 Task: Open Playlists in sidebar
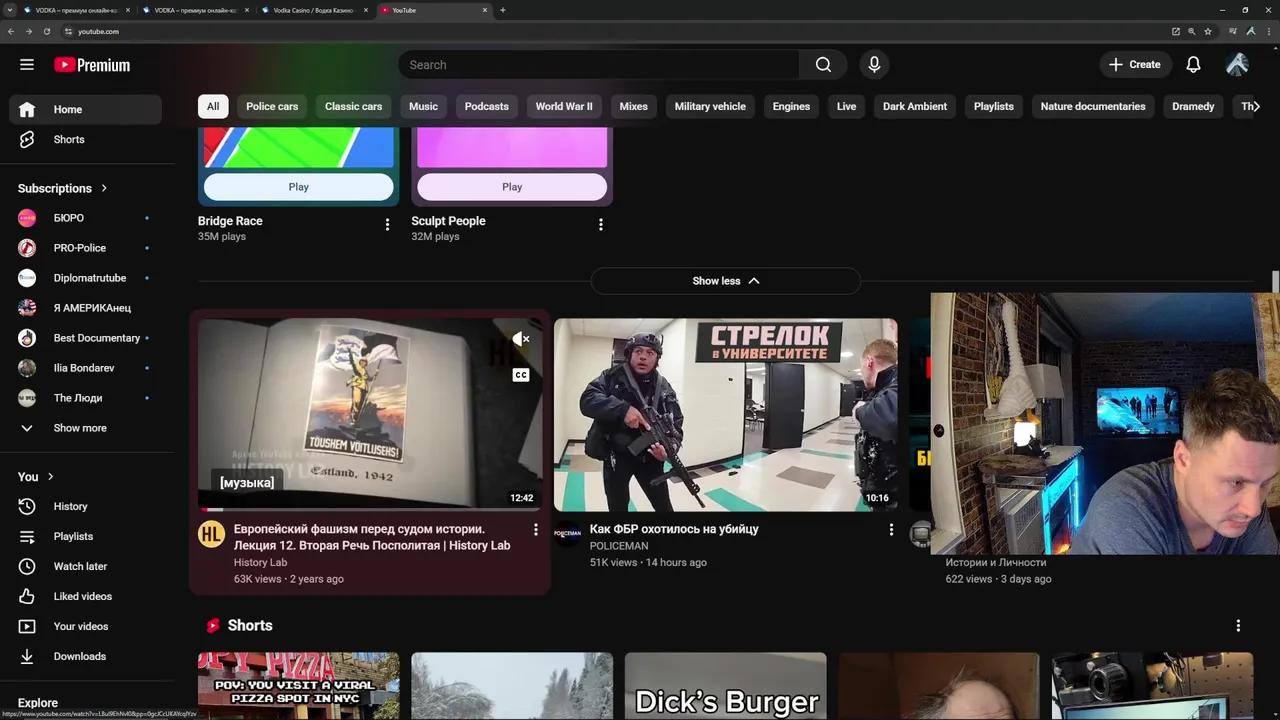click(85, 537)
